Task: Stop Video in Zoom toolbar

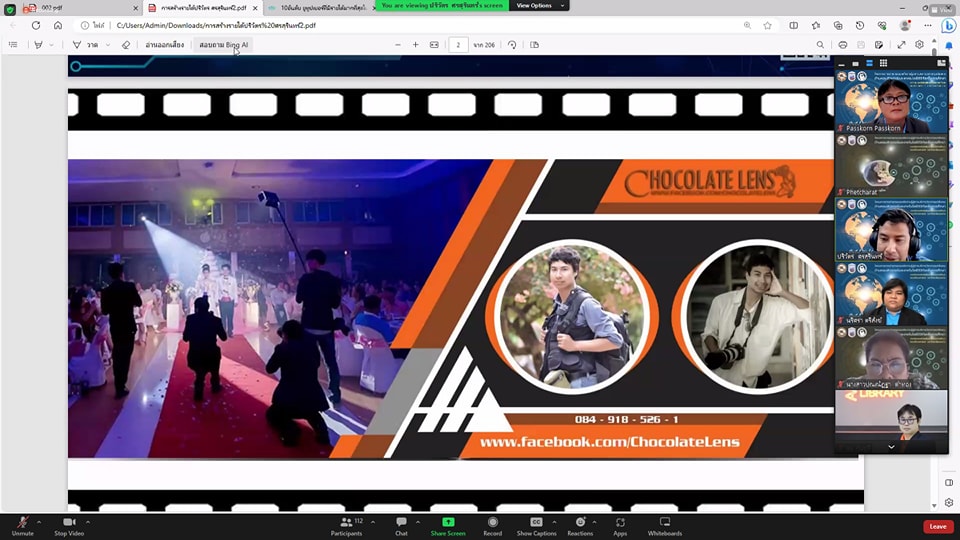Action: click(69, 526)
